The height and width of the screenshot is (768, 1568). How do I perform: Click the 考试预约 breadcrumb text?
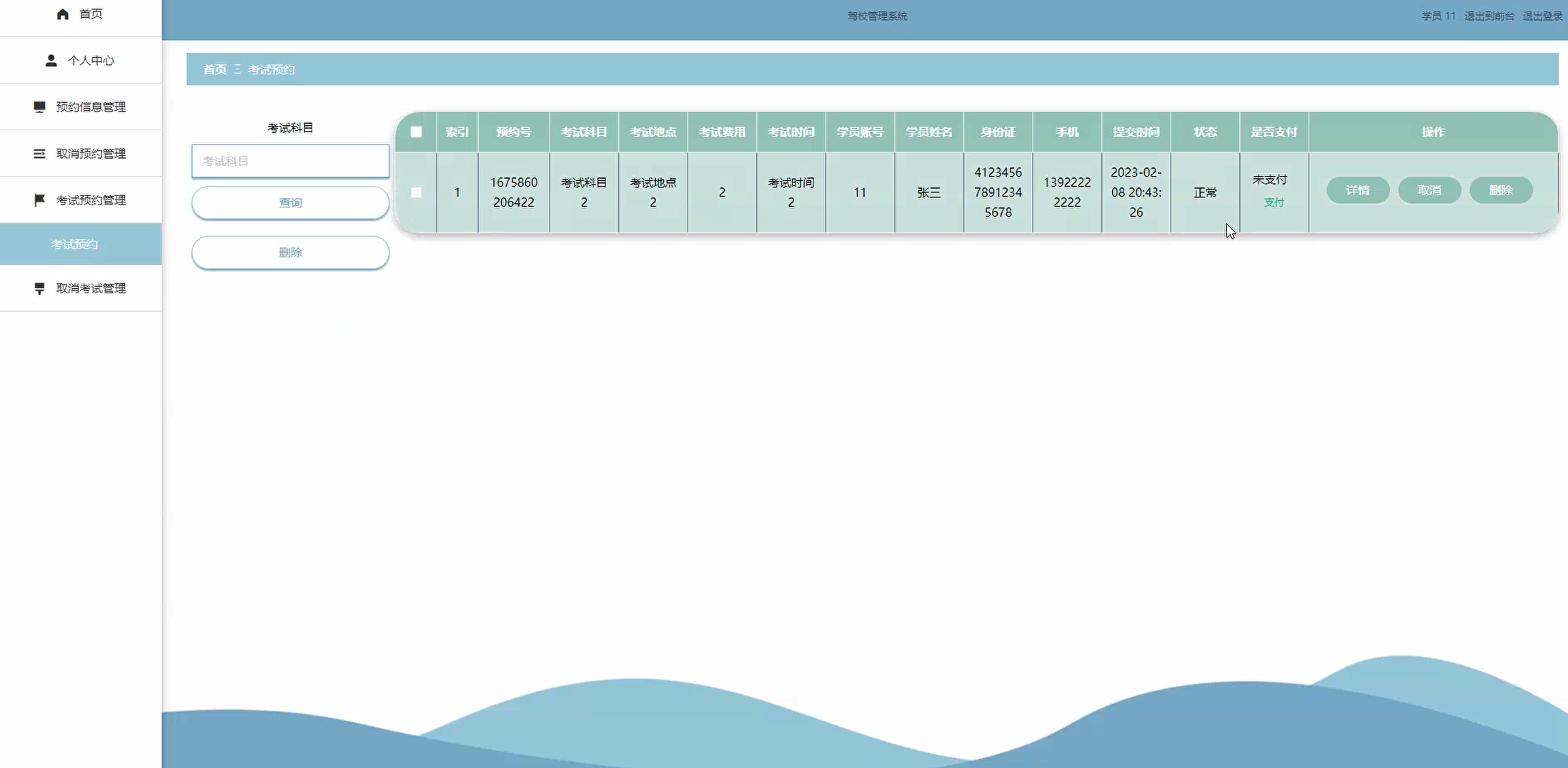[271, 69]
